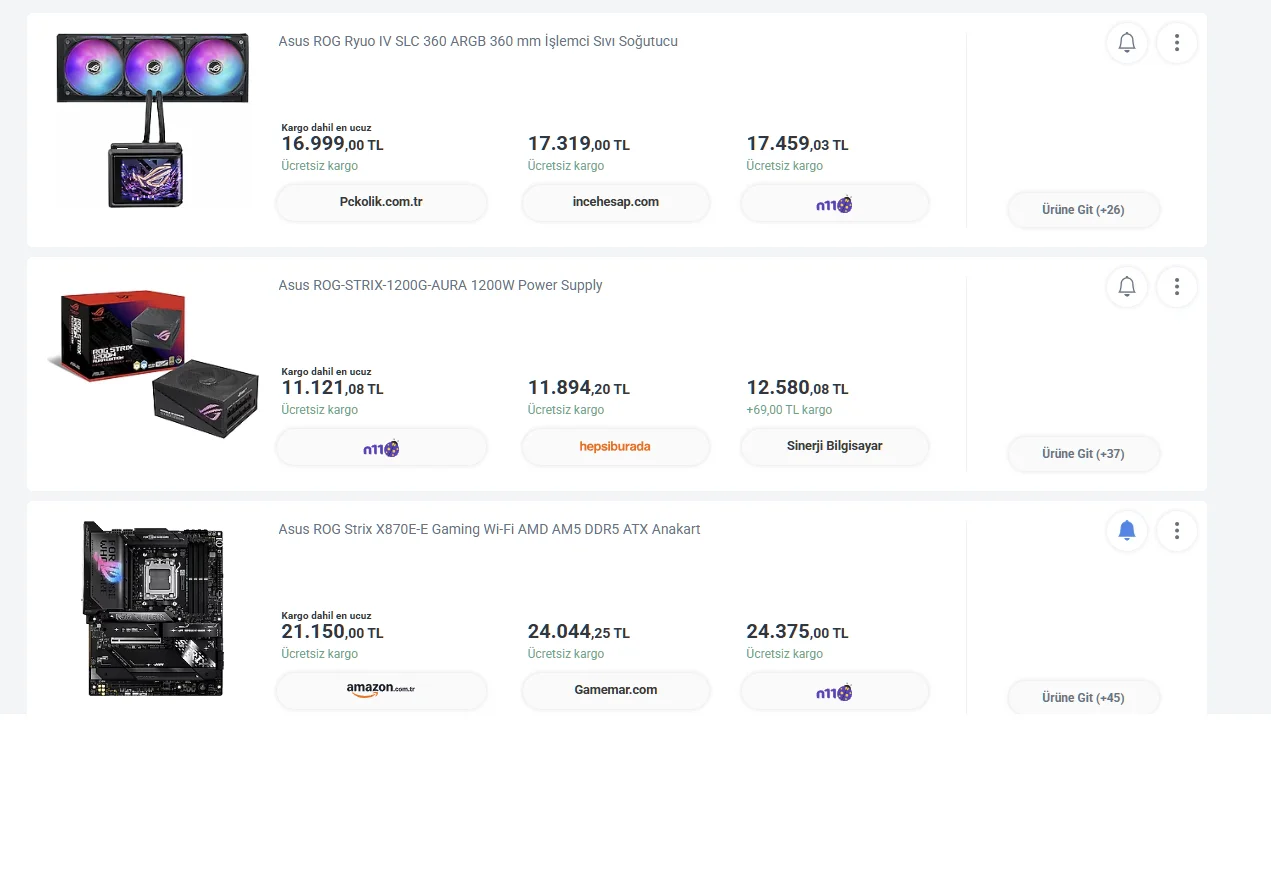The image size is (1271, 875).
Task: Go to Pckolik.com.tr store offer
Action: click(x=381, y=202)
